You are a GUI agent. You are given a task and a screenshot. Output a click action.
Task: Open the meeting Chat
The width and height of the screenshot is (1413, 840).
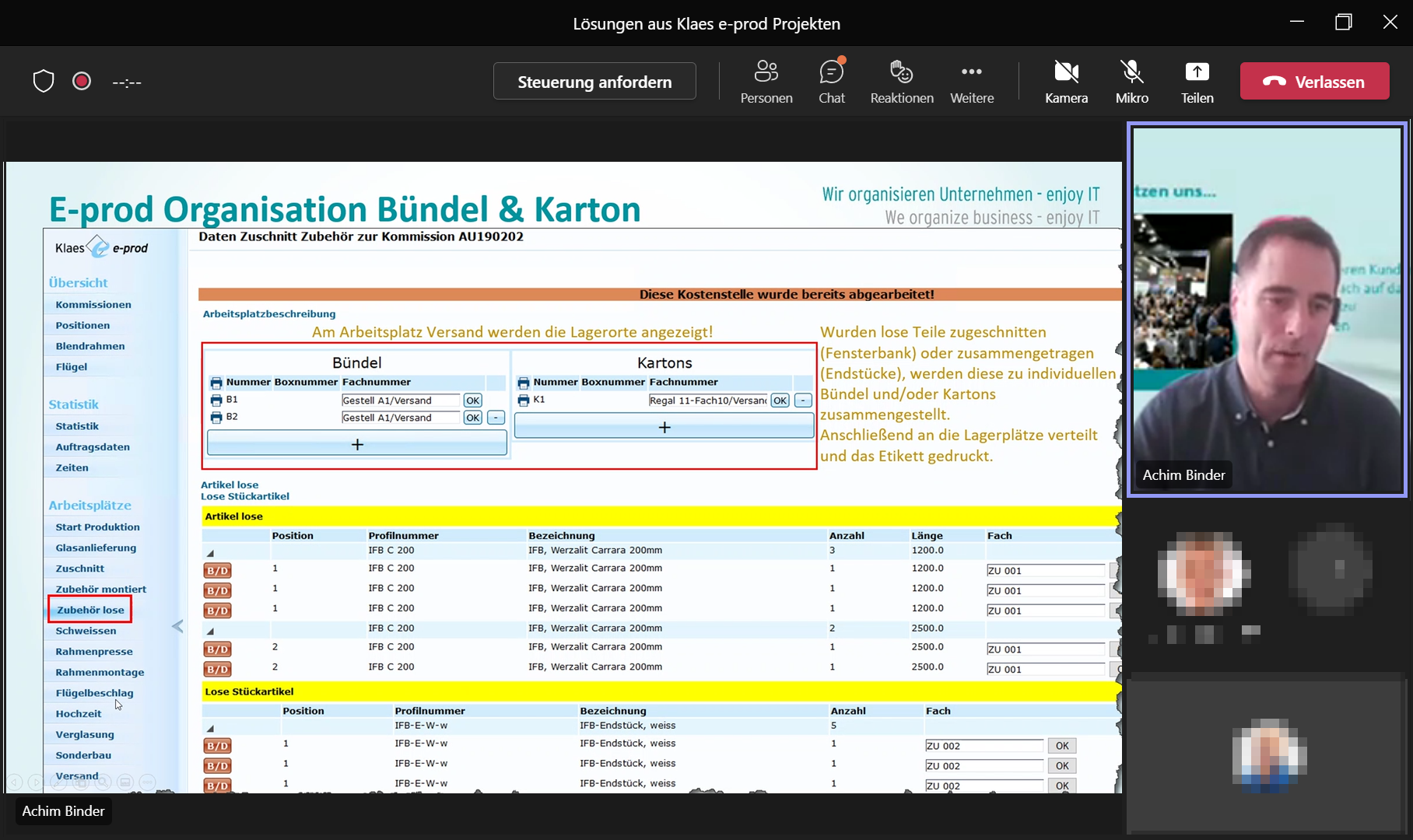[832, 81]
